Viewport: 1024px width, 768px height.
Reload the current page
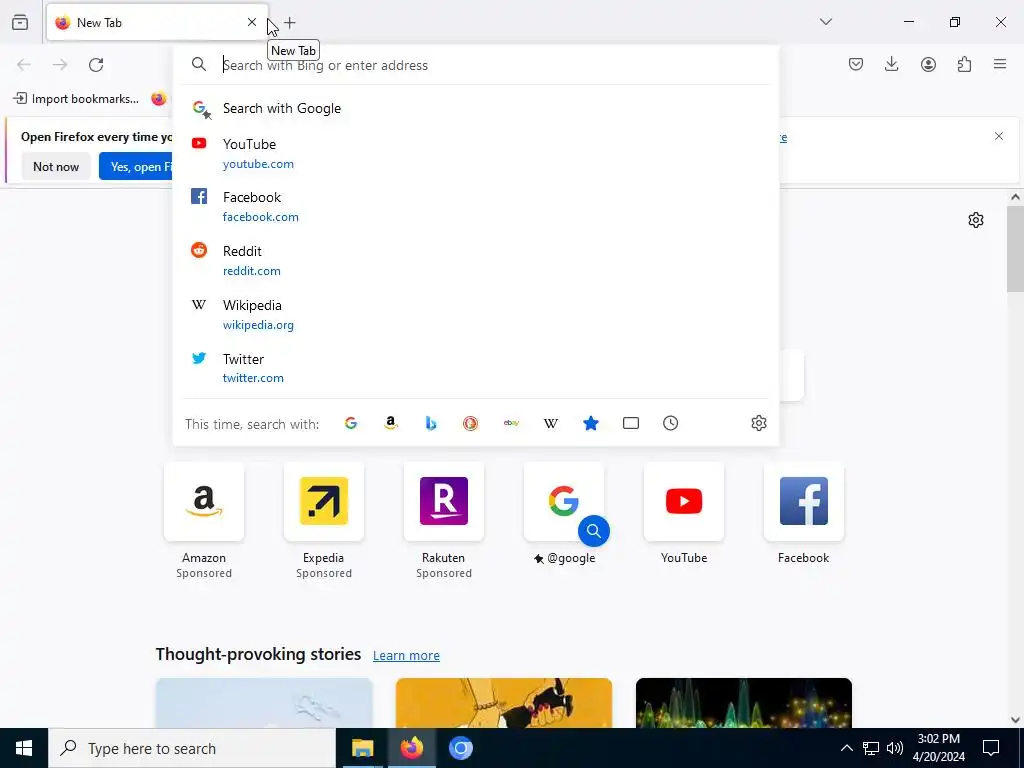[x=96, y=65]
